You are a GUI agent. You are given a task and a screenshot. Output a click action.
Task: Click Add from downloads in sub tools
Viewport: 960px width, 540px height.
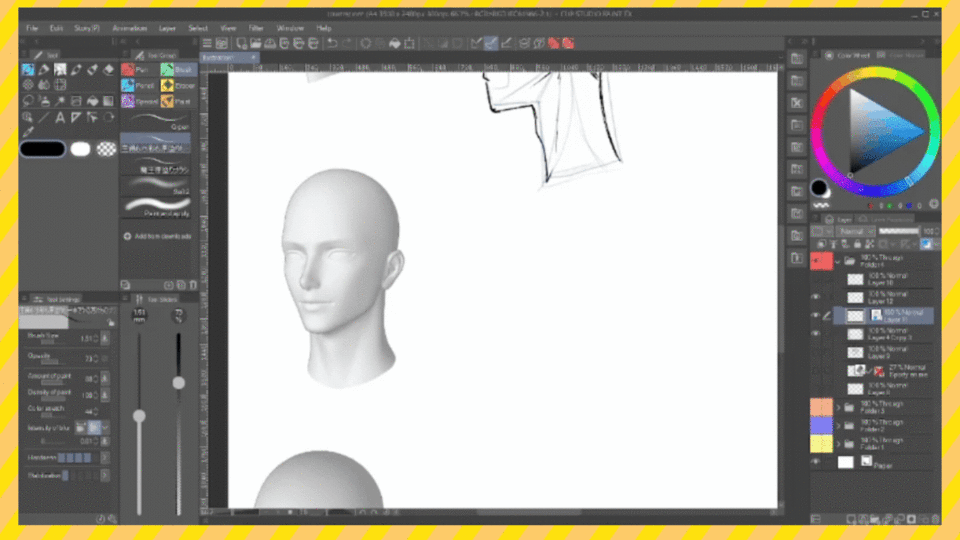click(x=157, y=236)
